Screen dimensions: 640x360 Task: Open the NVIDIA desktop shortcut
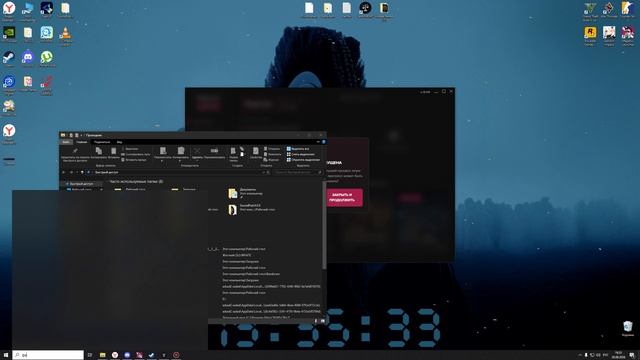pos(9,34)
